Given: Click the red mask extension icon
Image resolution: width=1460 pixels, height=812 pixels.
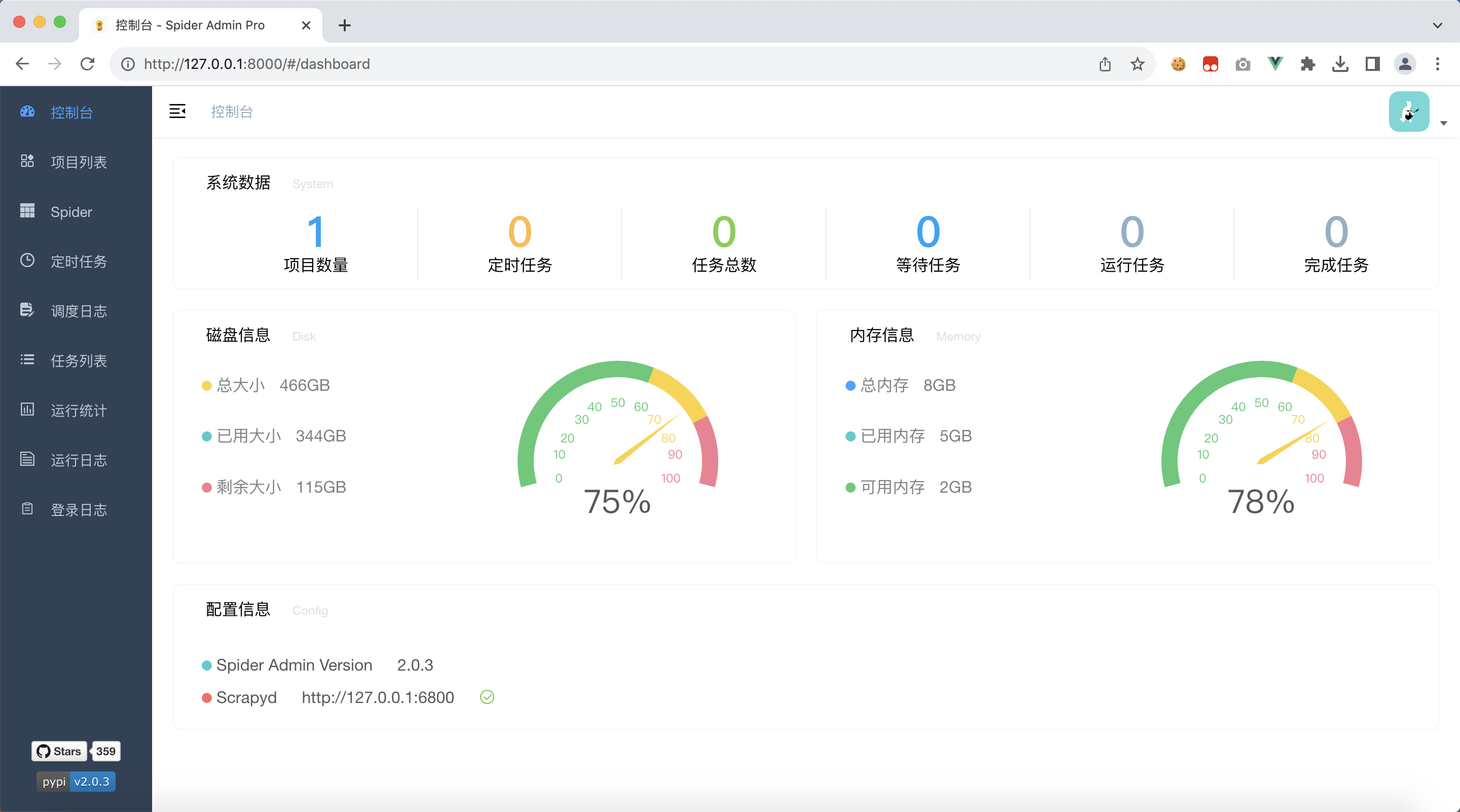Looking at the screenshot, I should click(x=1210, y=64).
